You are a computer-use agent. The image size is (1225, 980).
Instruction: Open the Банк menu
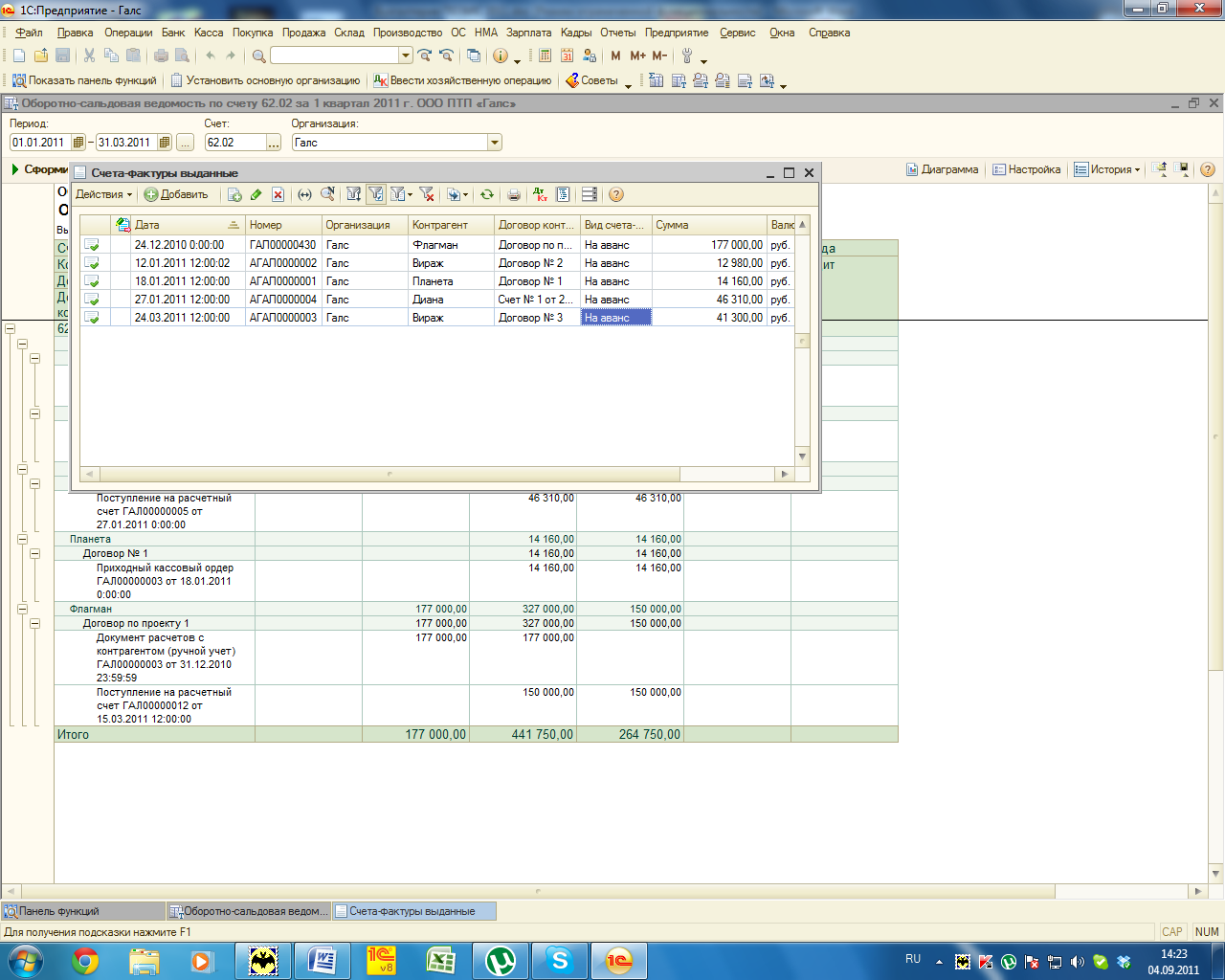173,33
